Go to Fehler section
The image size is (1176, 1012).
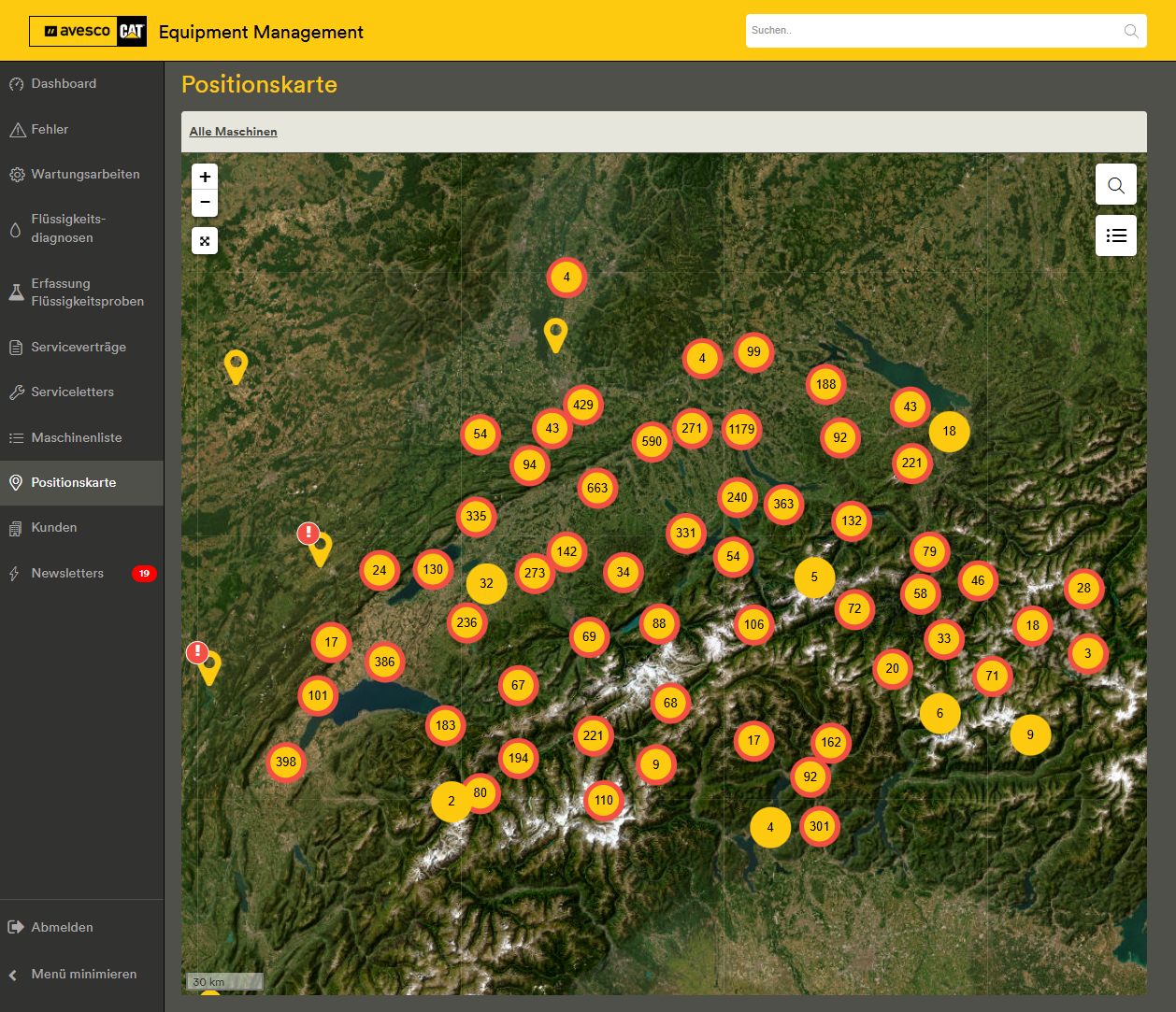tap(50, 130)
